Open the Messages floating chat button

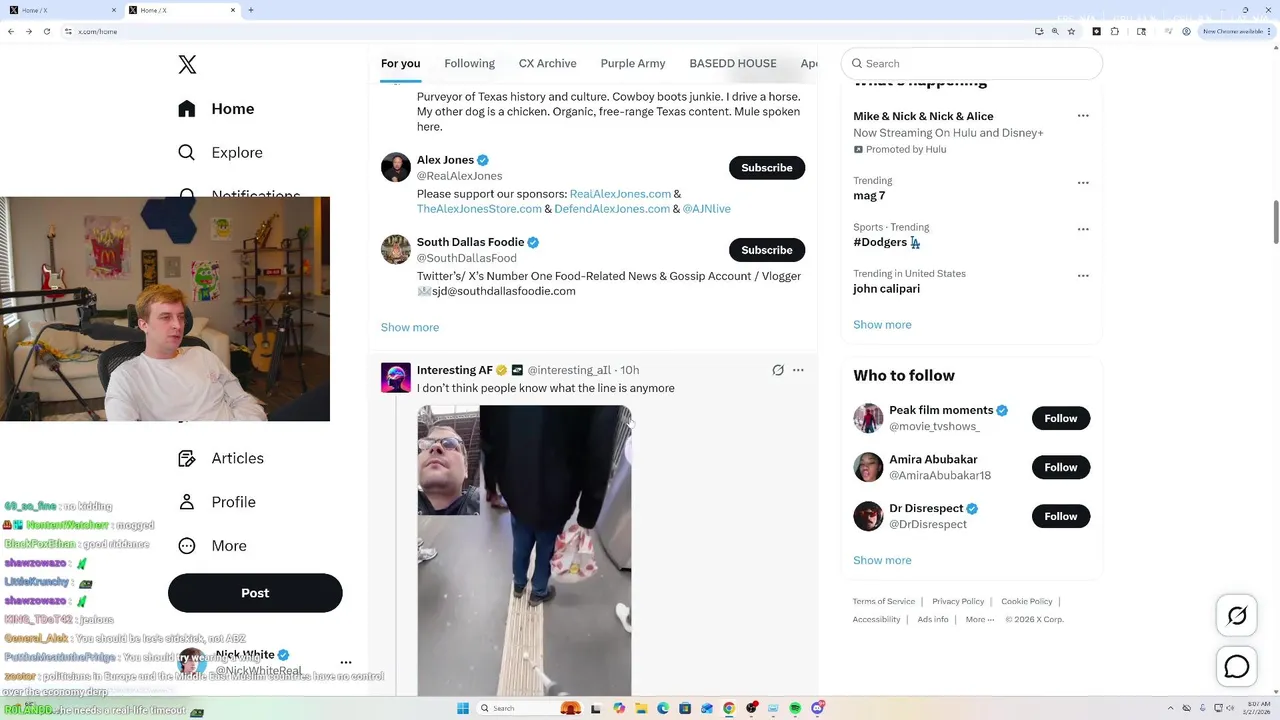point(1237,666)
